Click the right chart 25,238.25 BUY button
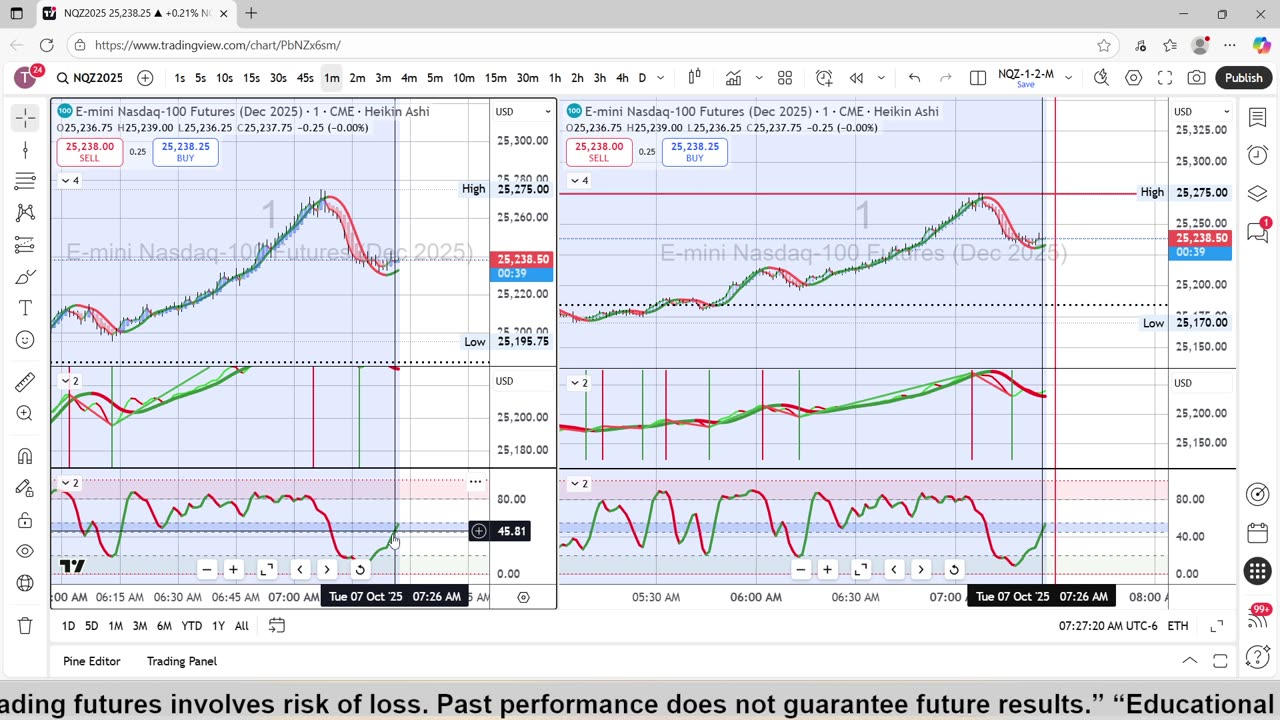Viewport: 1280px width, 720px height. tap(694, 152)
